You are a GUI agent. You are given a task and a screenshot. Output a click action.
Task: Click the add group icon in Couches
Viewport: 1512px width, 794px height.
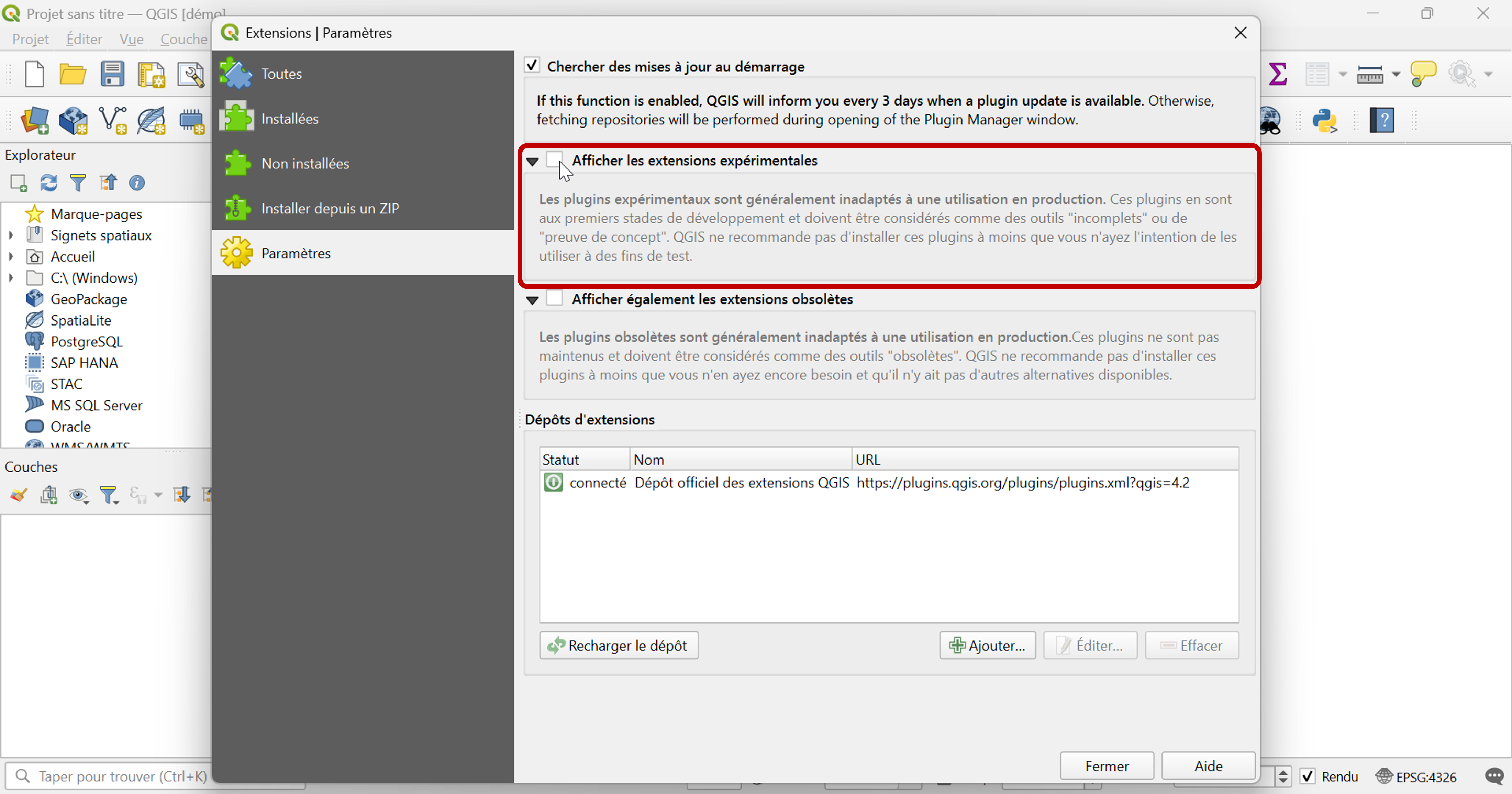tap(49, 495)
